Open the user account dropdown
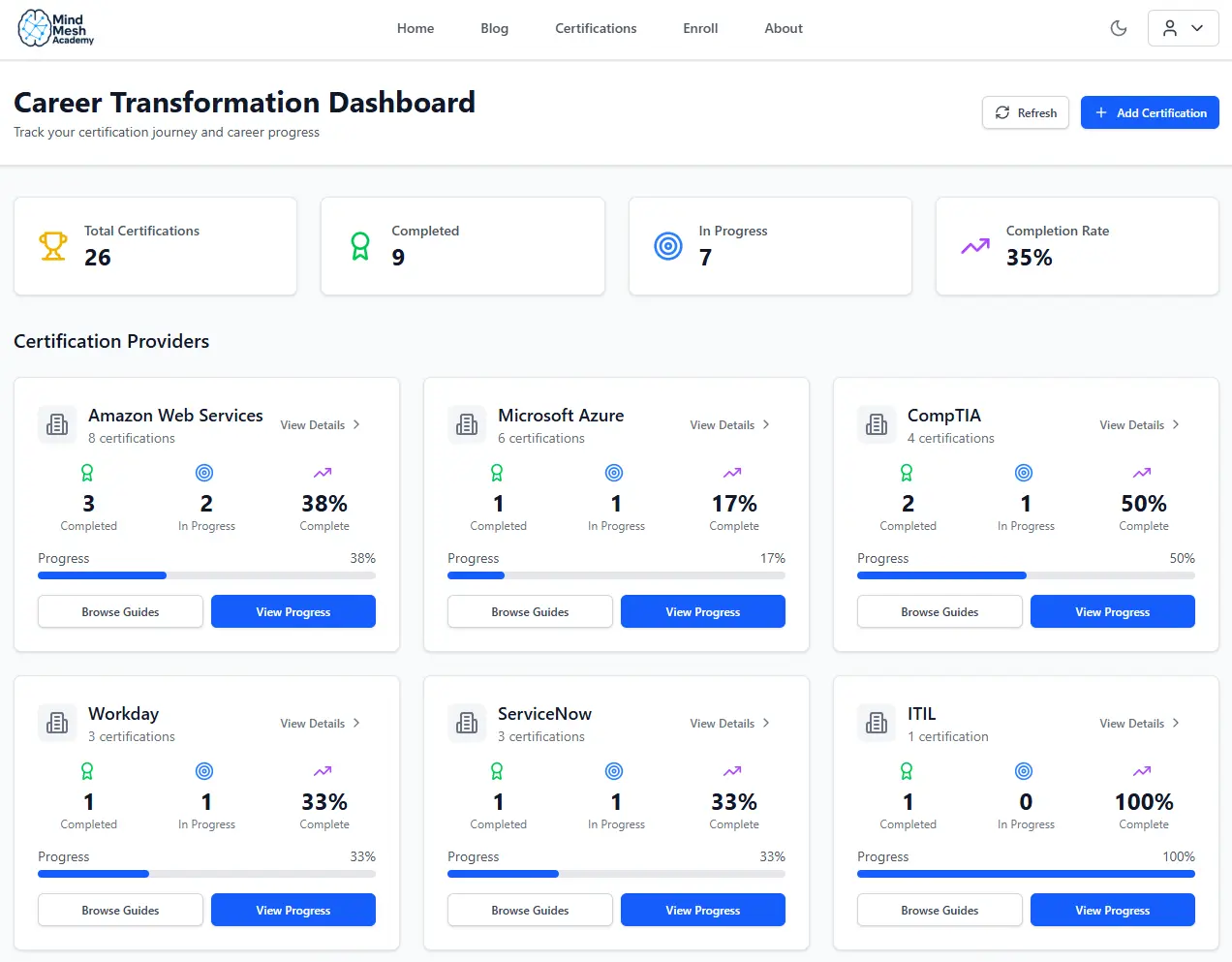 click(x=1183, y=28)
